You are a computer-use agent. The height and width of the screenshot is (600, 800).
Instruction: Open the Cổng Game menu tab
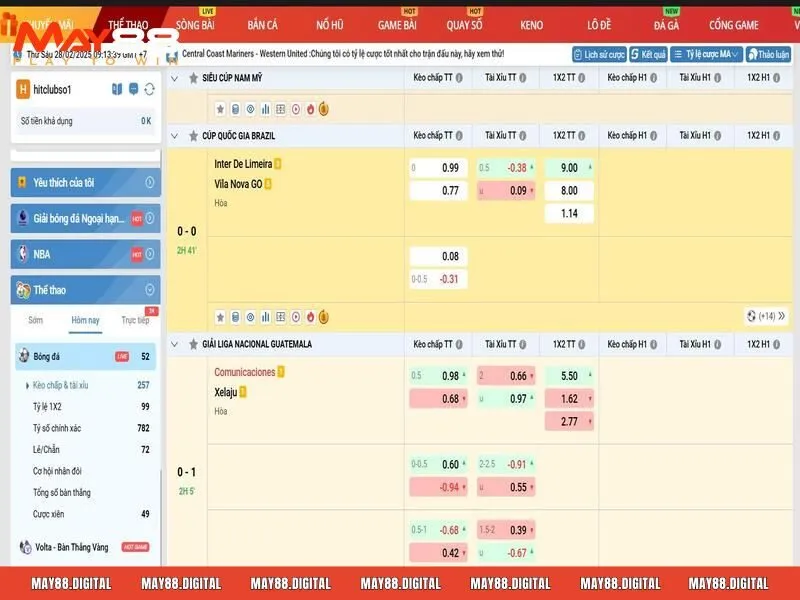coord(734,24)
